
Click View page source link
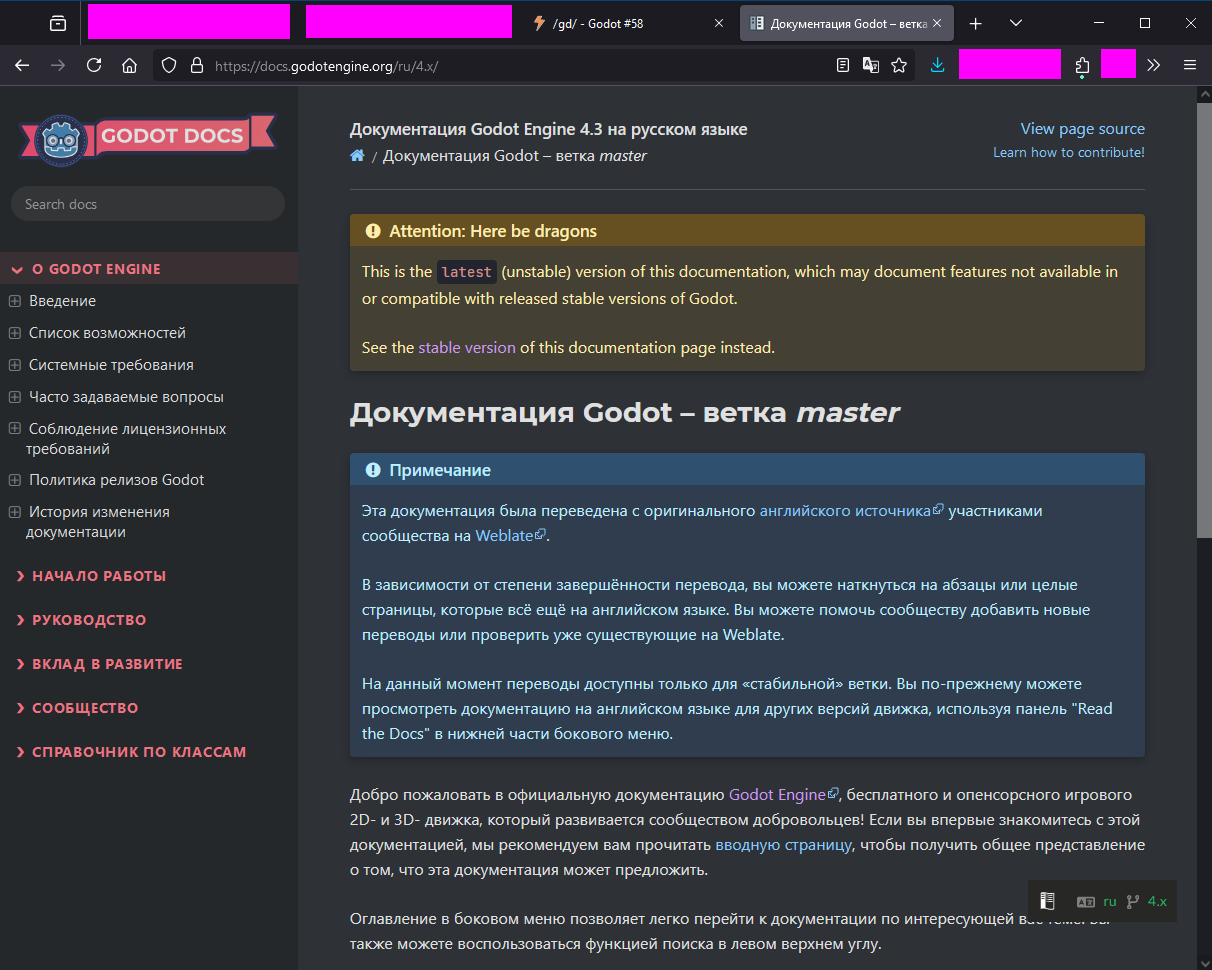coord(1082,129)
